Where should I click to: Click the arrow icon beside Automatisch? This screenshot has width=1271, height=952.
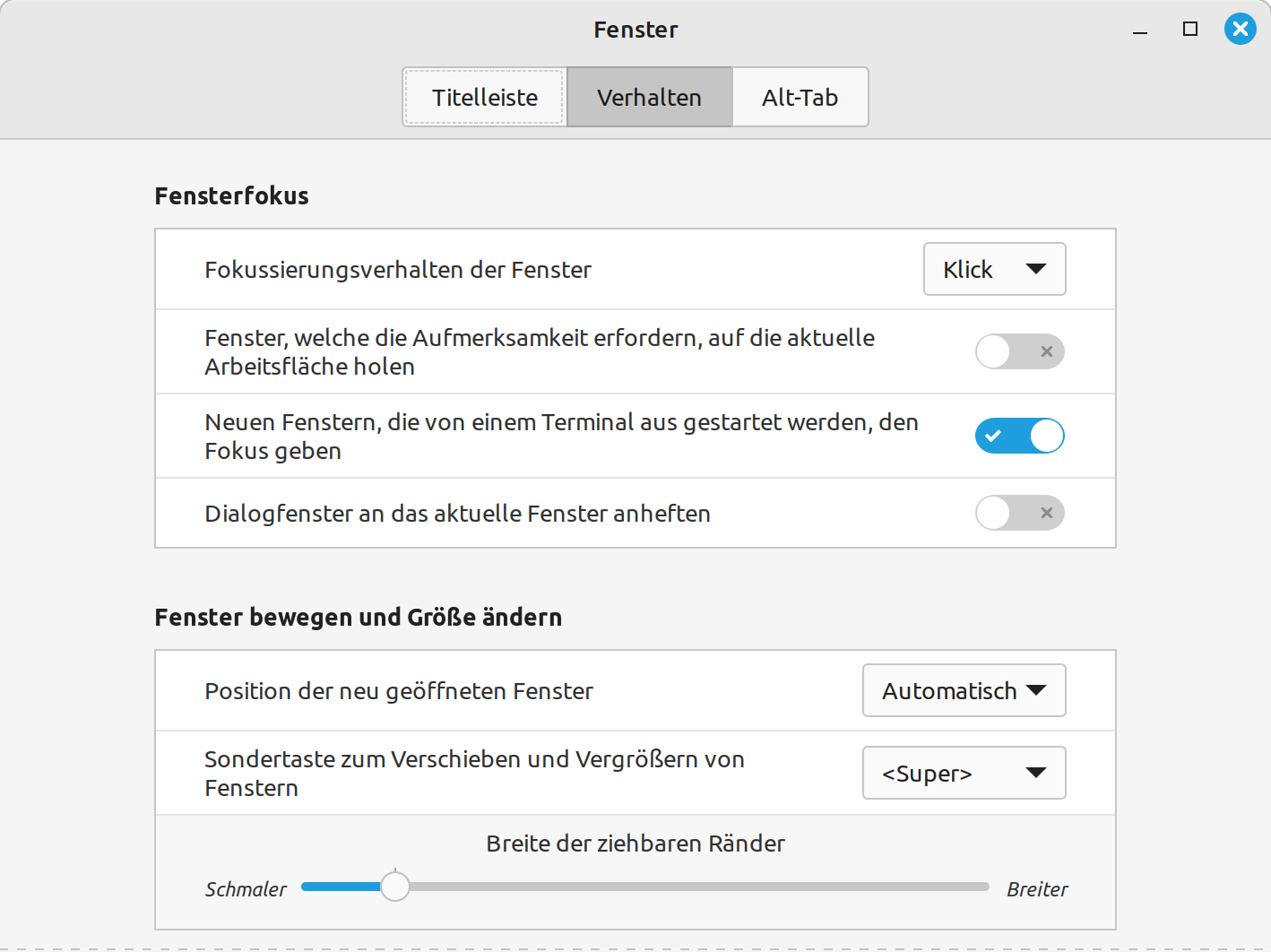pyautogui.click(x=1036, y=690)
